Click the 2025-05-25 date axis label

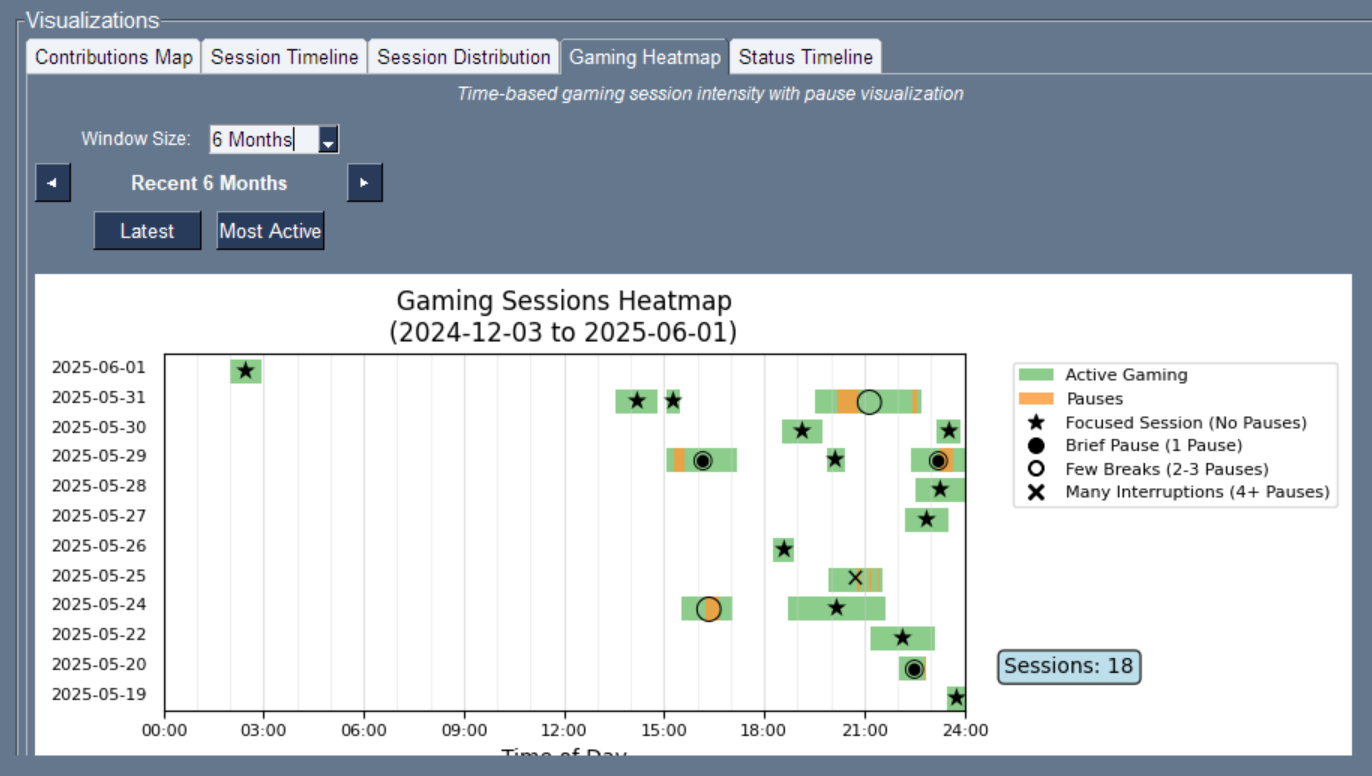pyautogui.click(x=99, y=576)
